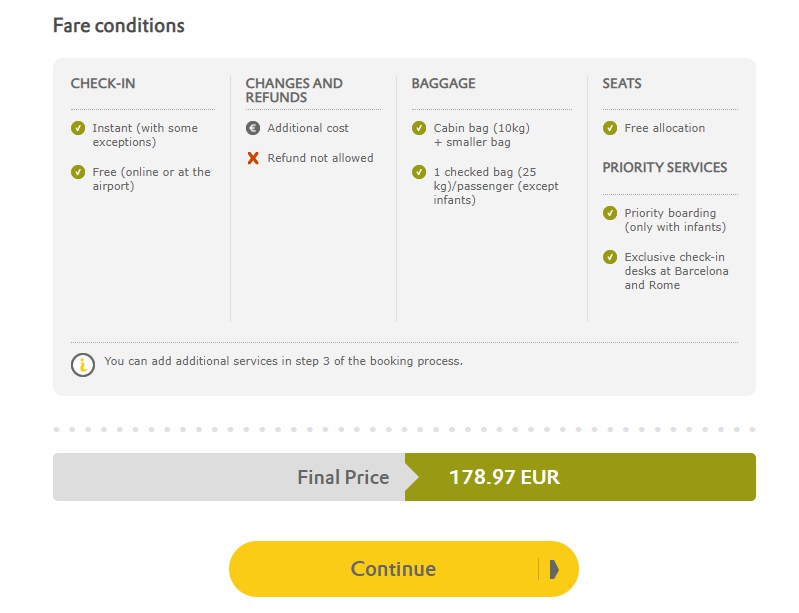
Task: Click the Continue button
Action: point(404,569)
